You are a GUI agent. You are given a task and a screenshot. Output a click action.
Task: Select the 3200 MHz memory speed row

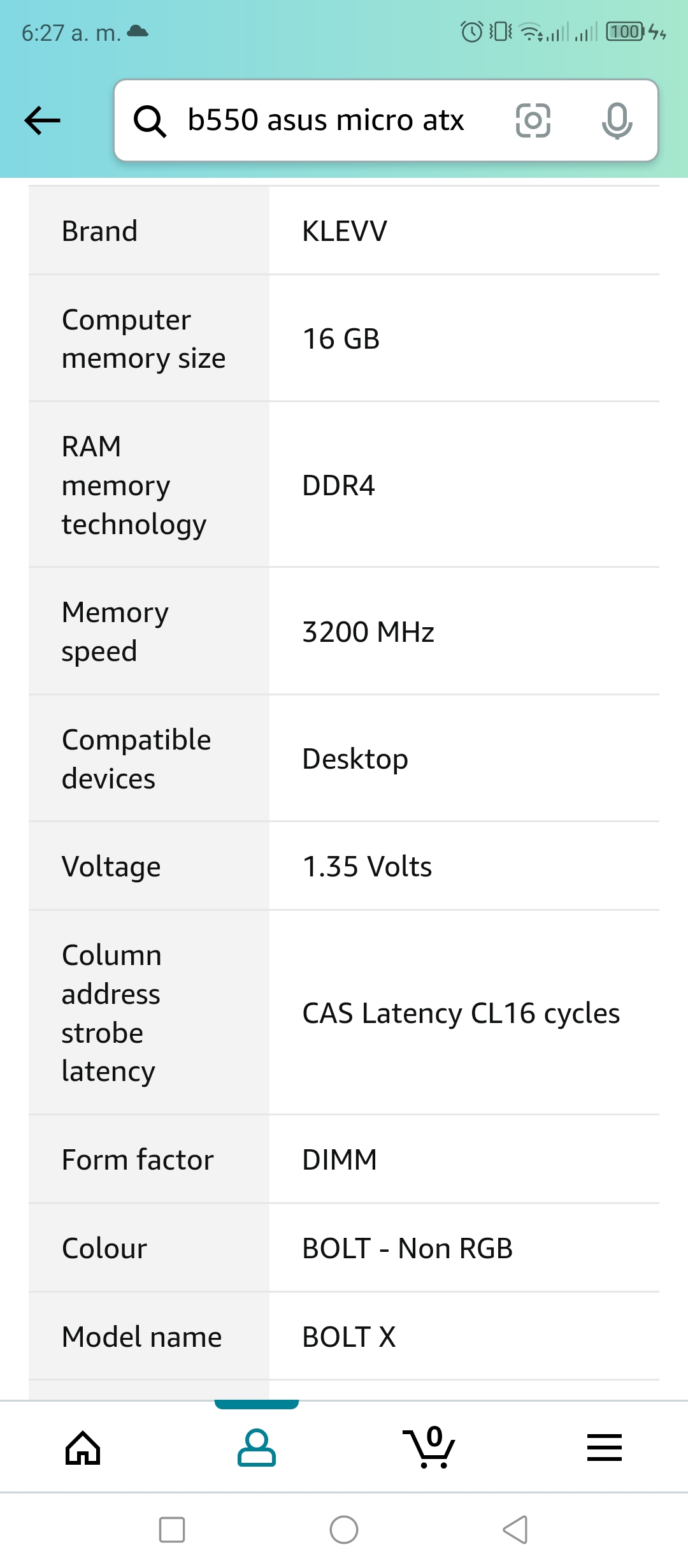coord(344,631)
